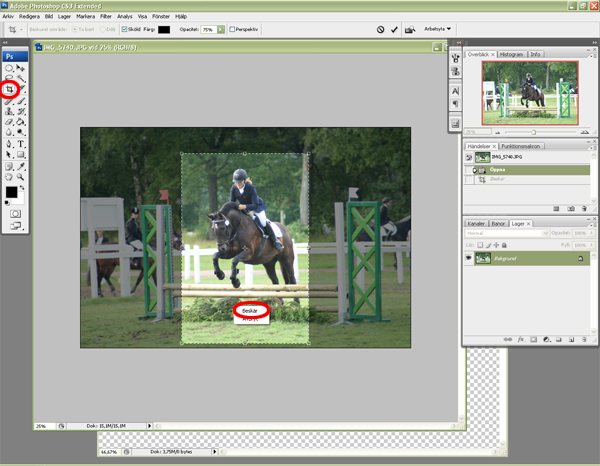Open Character panel icon in dock
This screenshot has width=600, height=466.
tap(455, 91)
